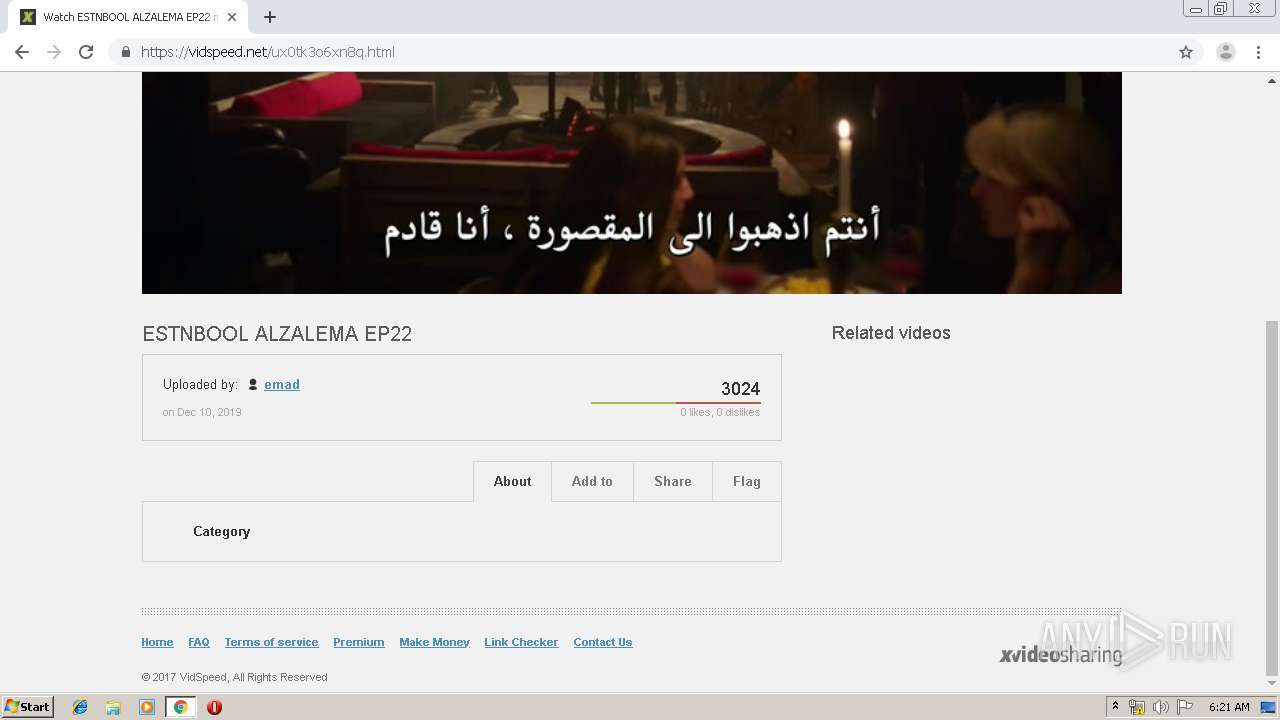The height and width of the screenshot is (720, 1280).
Task: Select the Watch ESTNBOOL ALZALEMA EP22 browser tab
Action: (x=128, y=17)
